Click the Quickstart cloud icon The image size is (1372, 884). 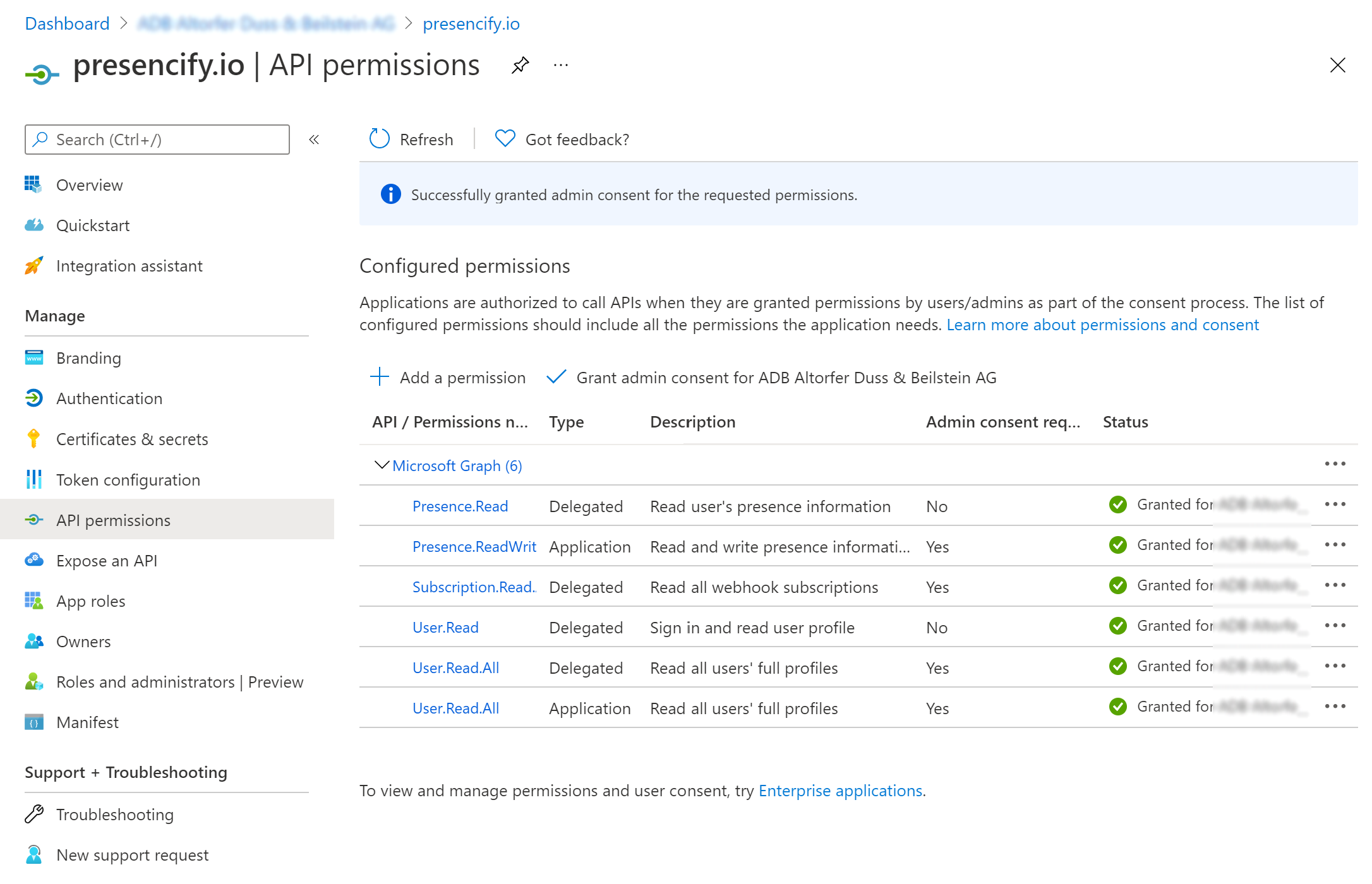pos(33,225)
